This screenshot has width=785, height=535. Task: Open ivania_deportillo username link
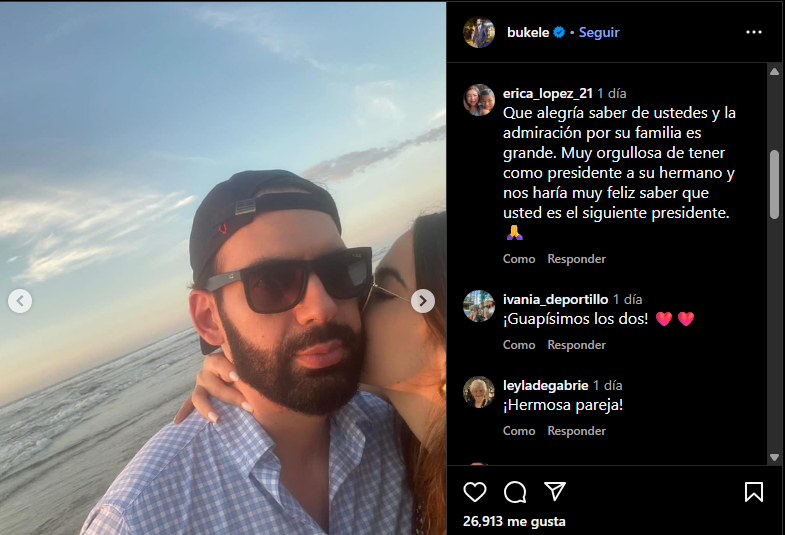555,299
